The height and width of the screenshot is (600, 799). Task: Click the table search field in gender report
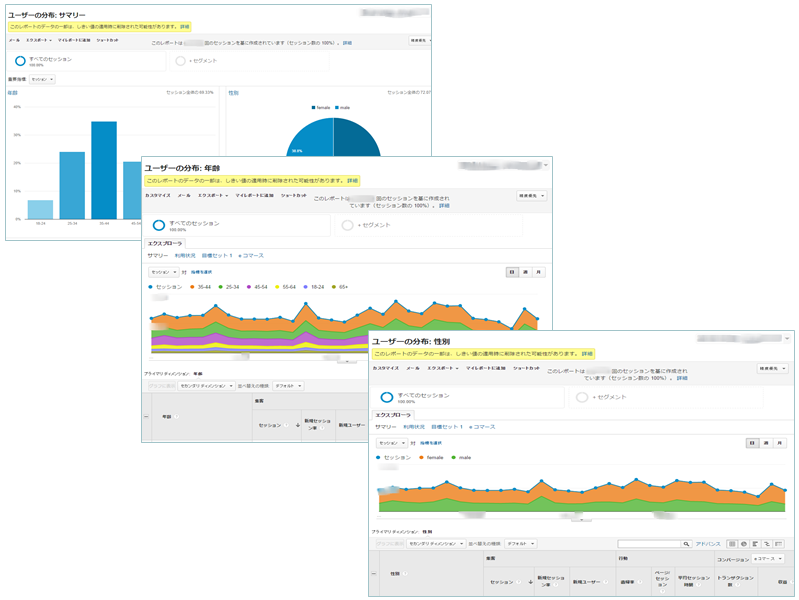[x=648, y=544]
